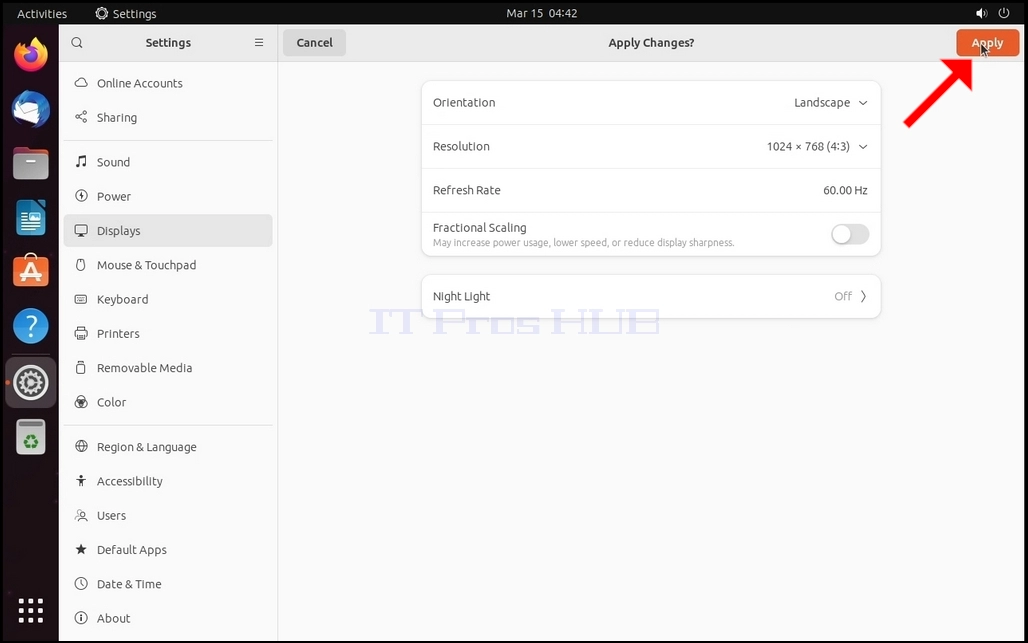Open LibreOffice Writer from the dock
This screenshot has width=1028, height=643.
click(x=31, y=218)
